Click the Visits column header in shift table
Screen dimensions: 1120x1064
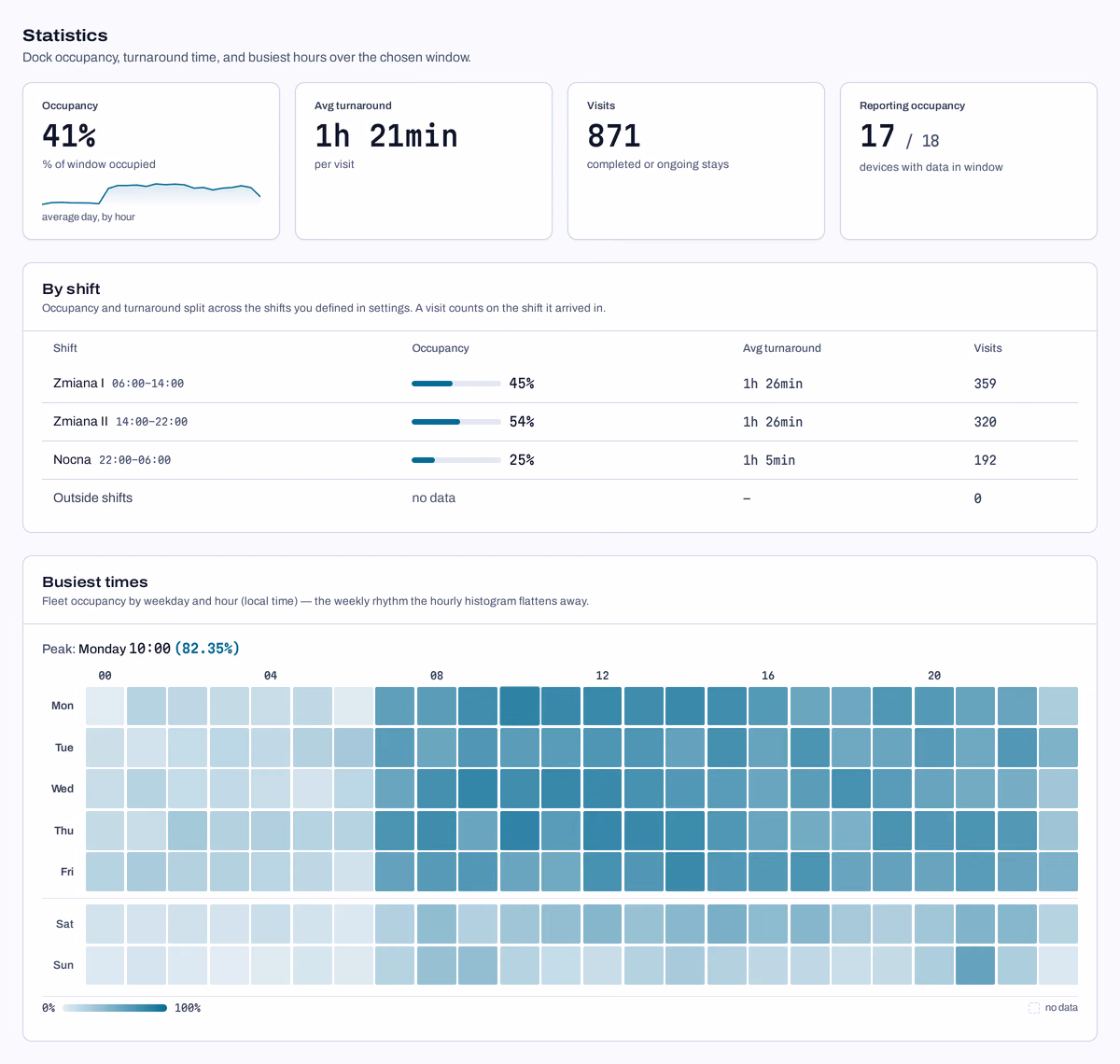(x=987, y=348)
